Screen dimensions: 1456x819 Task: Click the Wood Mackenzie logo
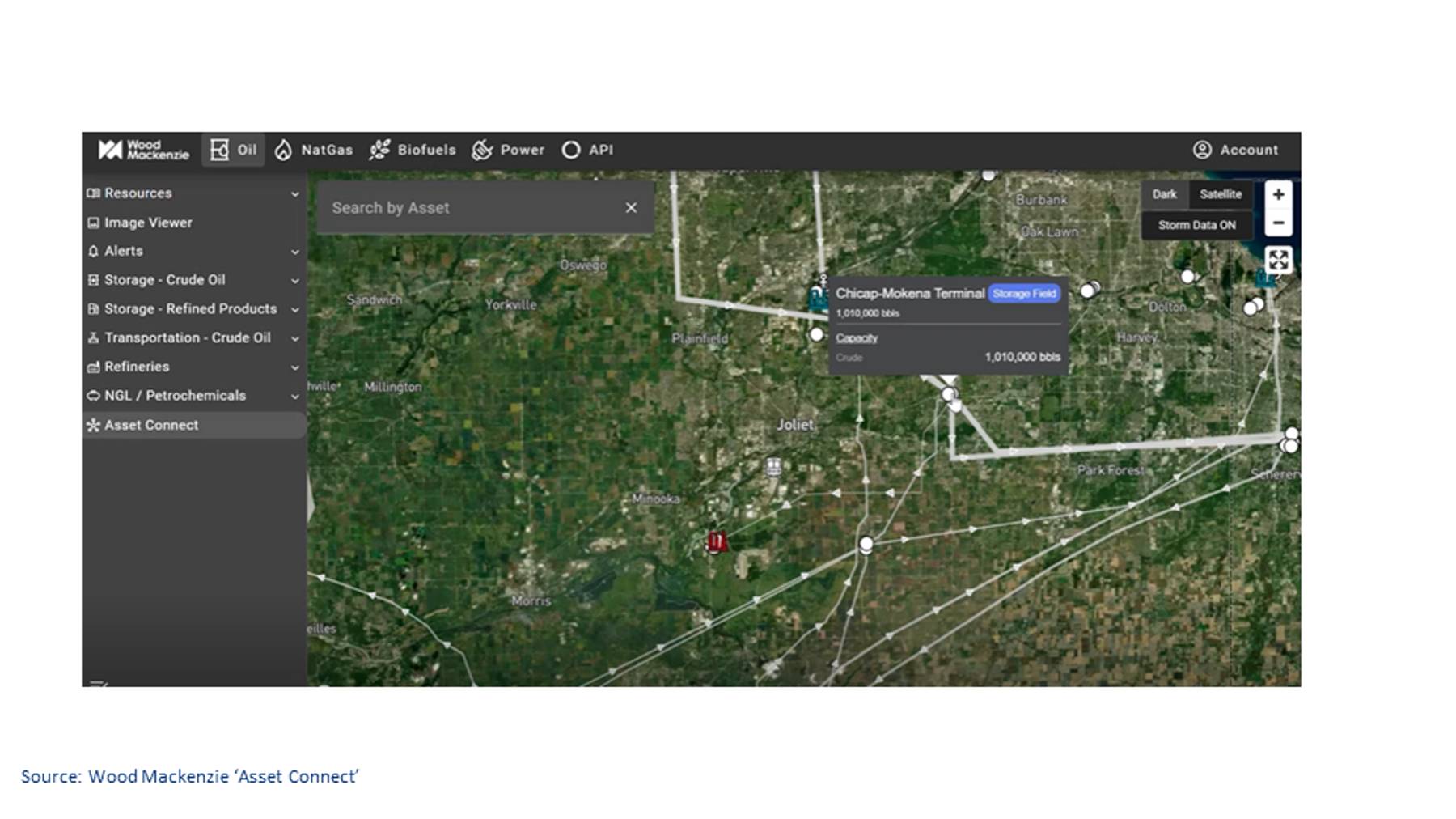click(x=143, y=150)
